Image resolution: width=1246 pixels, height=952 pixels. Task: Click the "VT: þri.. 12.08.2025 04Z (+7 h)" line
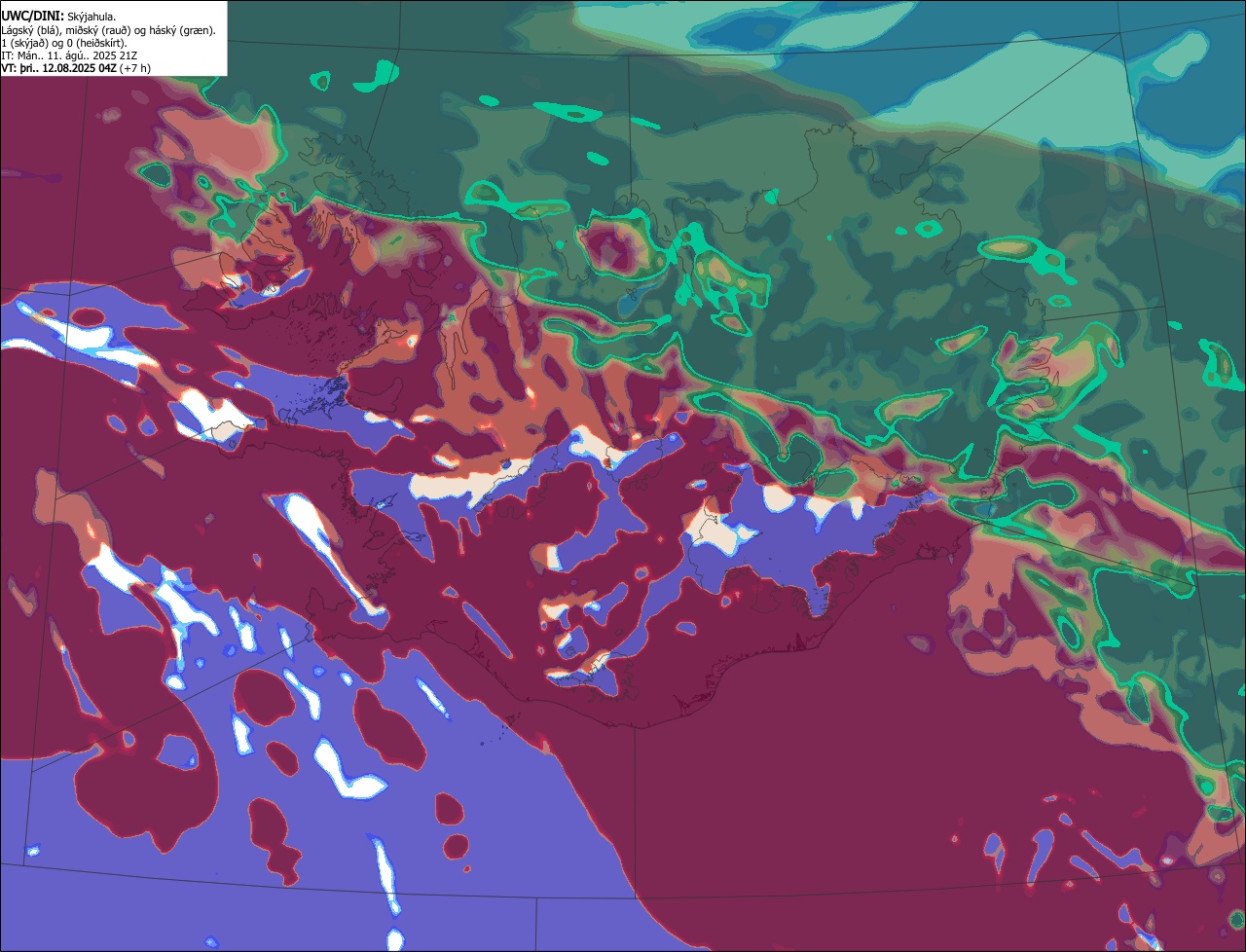[76, 68]
